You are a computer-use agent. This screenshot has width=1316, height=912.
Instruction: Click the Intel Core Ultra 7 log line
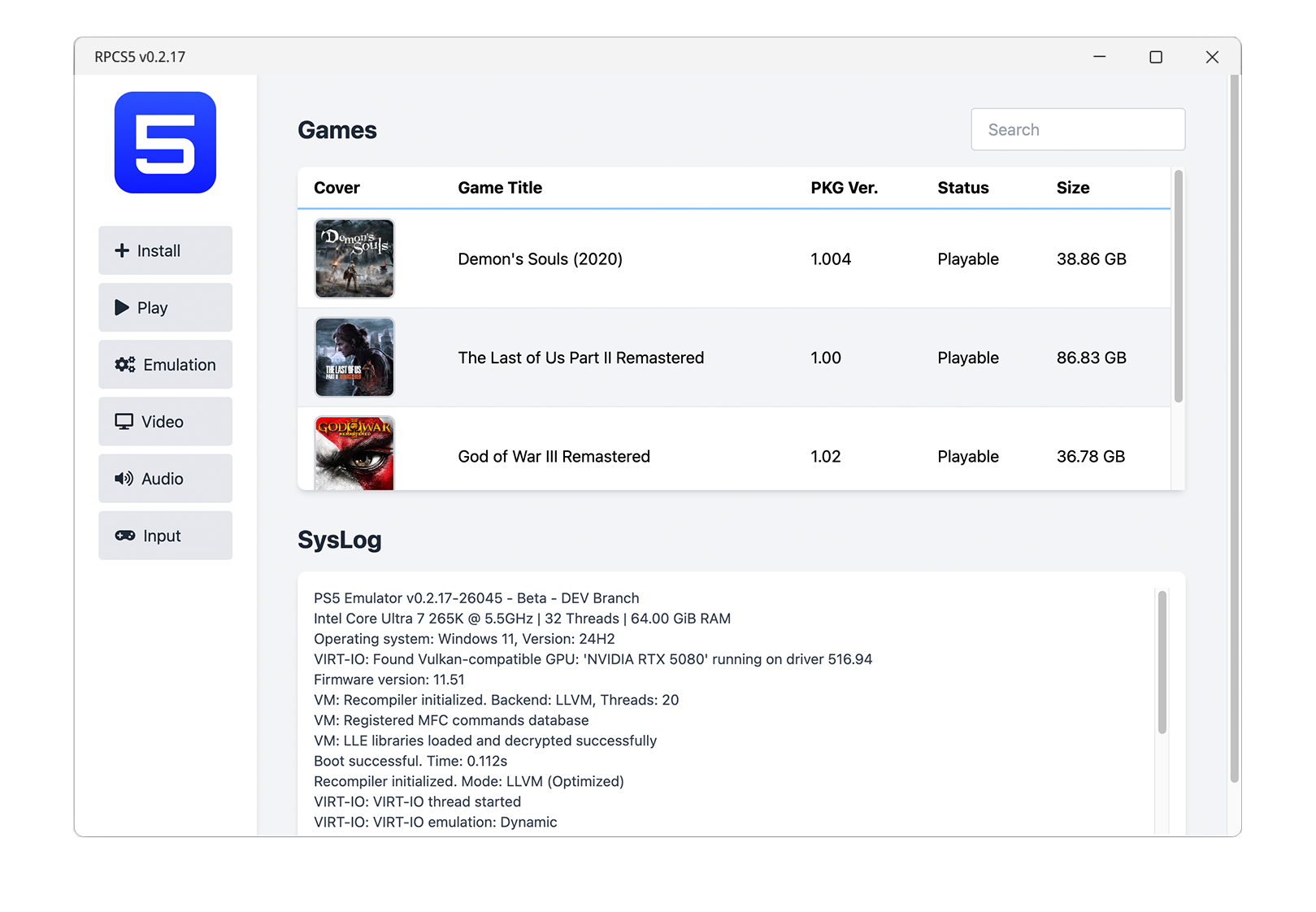coord(522,619)
